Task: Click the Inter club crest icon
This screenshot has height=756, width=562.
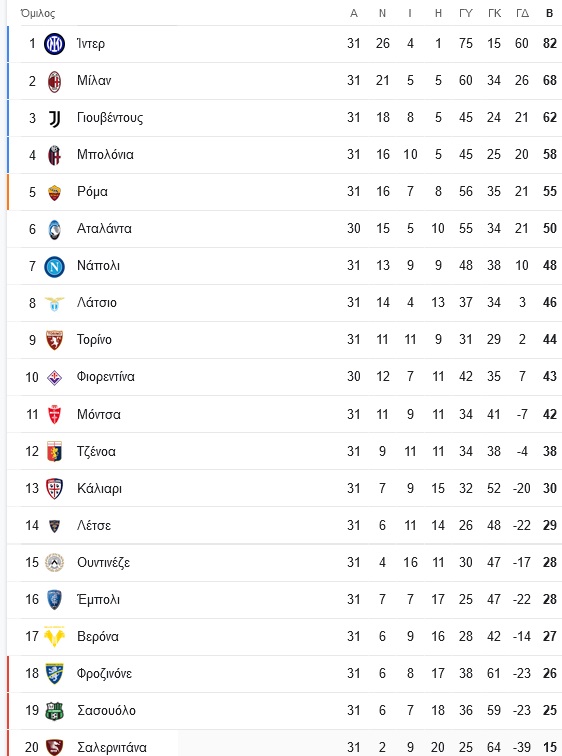Action: 54,44
